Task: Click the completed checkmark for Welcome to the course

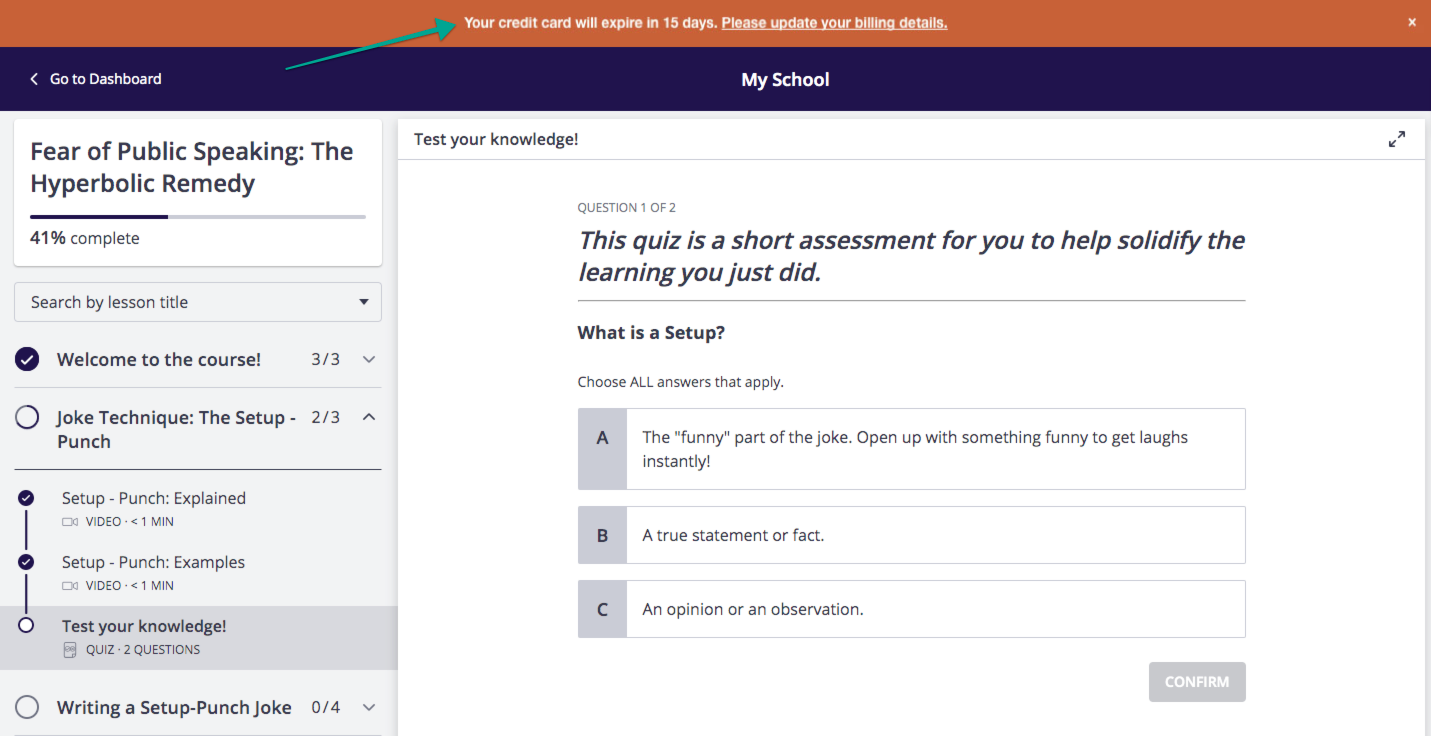Action: [x=27, y=359]
